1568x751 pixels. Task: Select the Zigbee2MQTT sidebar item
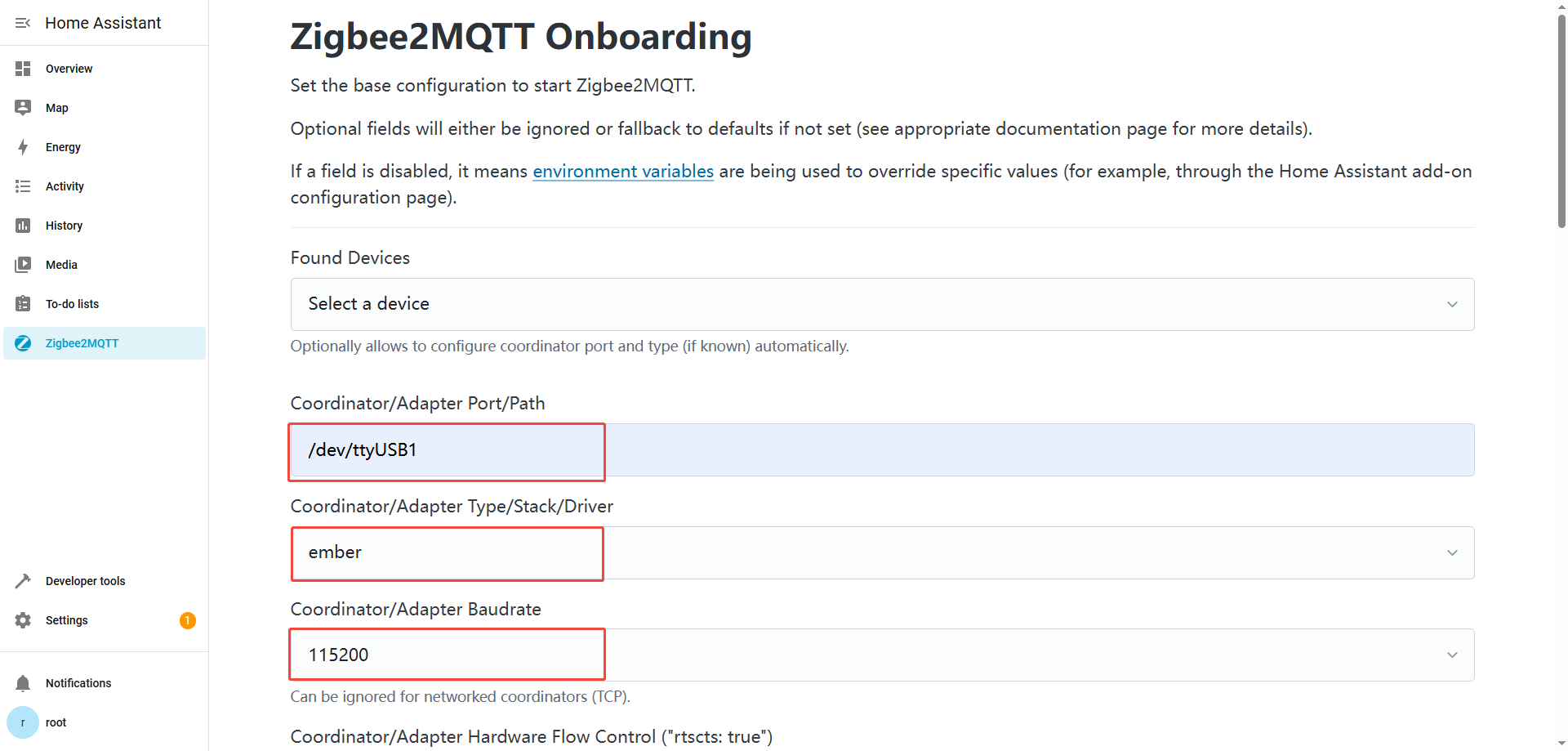[82, 343]
